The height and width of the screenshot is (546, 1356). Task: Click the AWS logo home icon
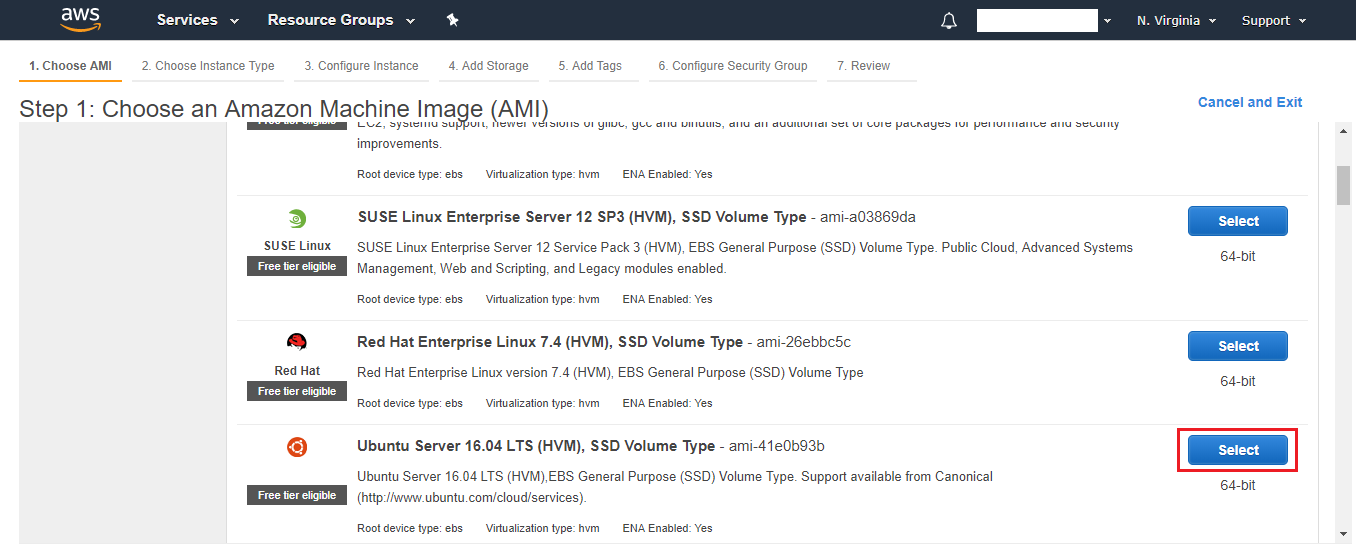pos(81,19)
